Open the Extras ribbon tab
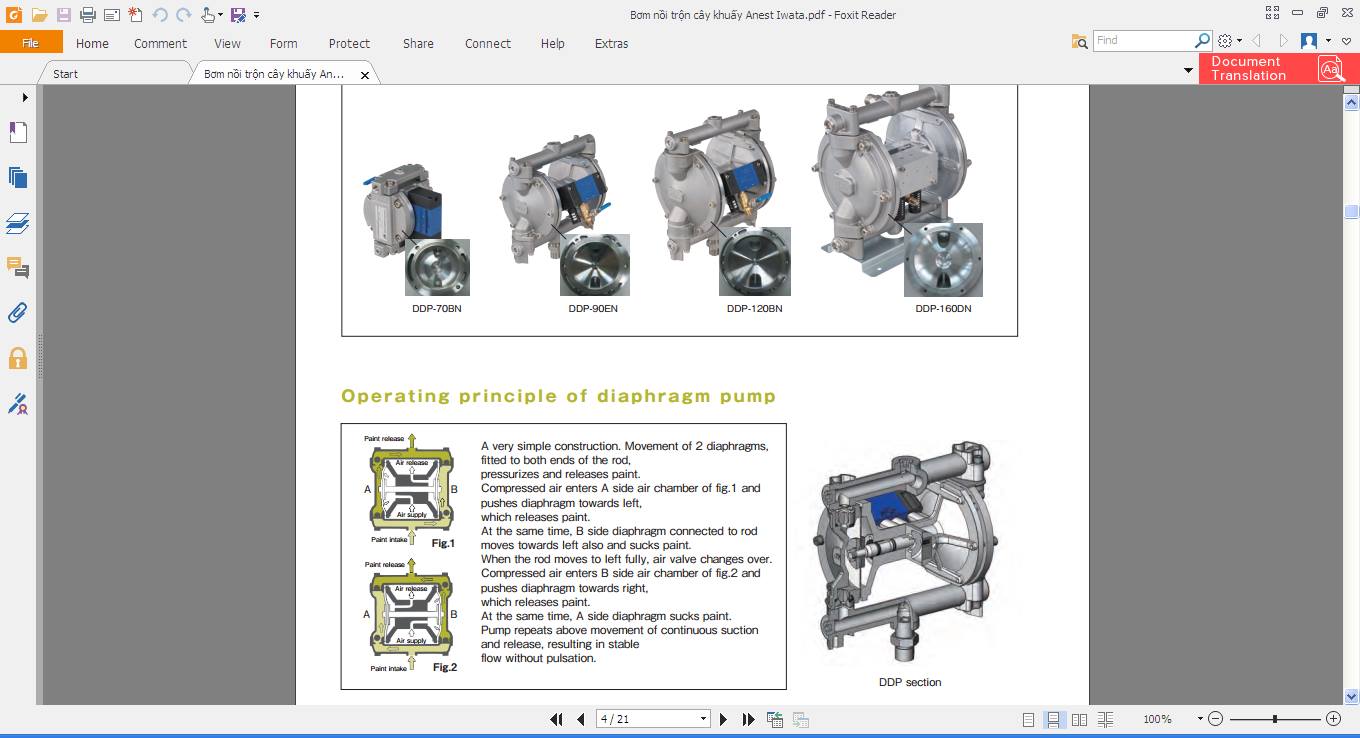 [x=611, y=43]
